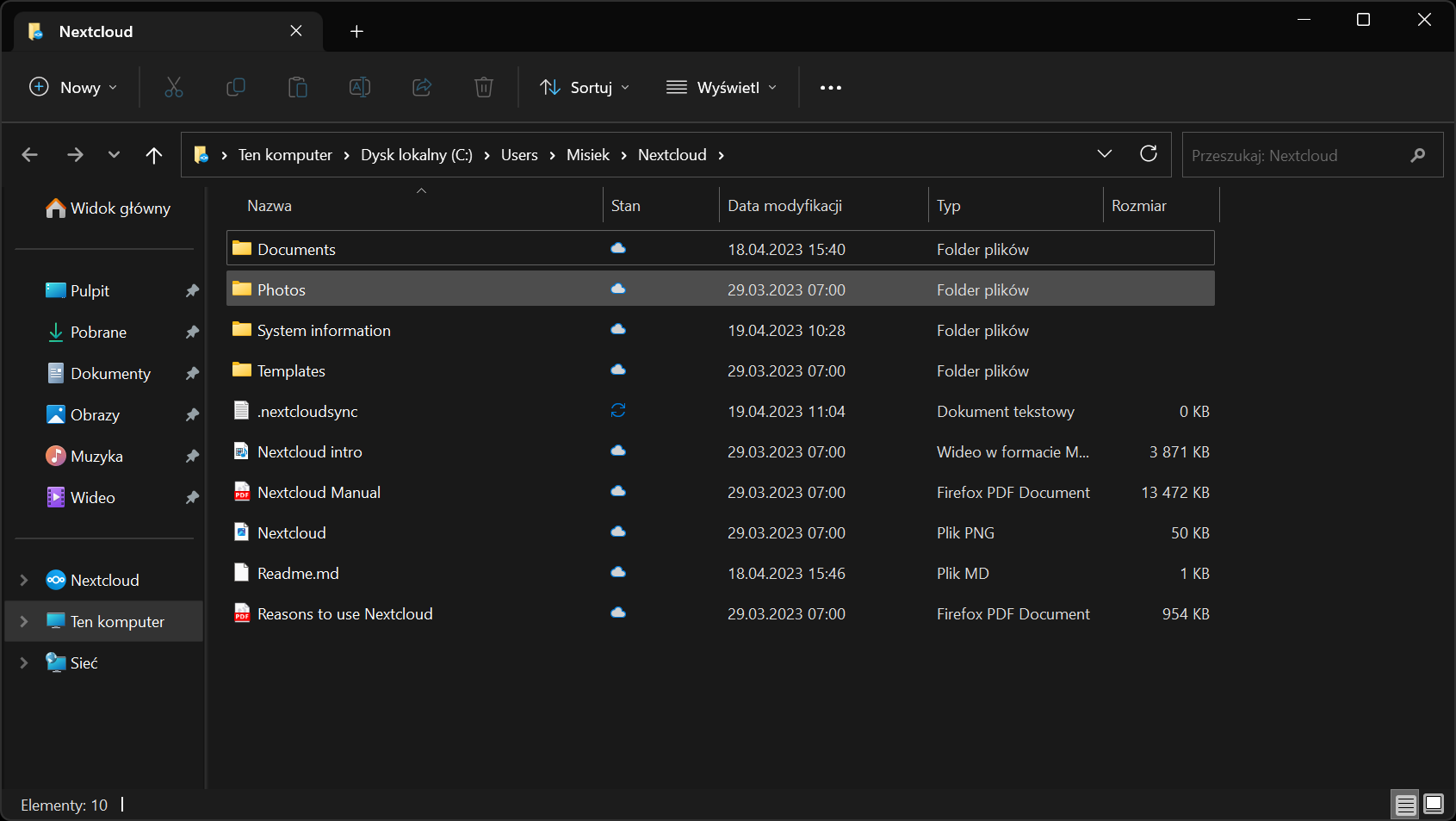1456x821 pixels.
Task: Click the cloud status icon for Photos
Action: pos(618,289)
